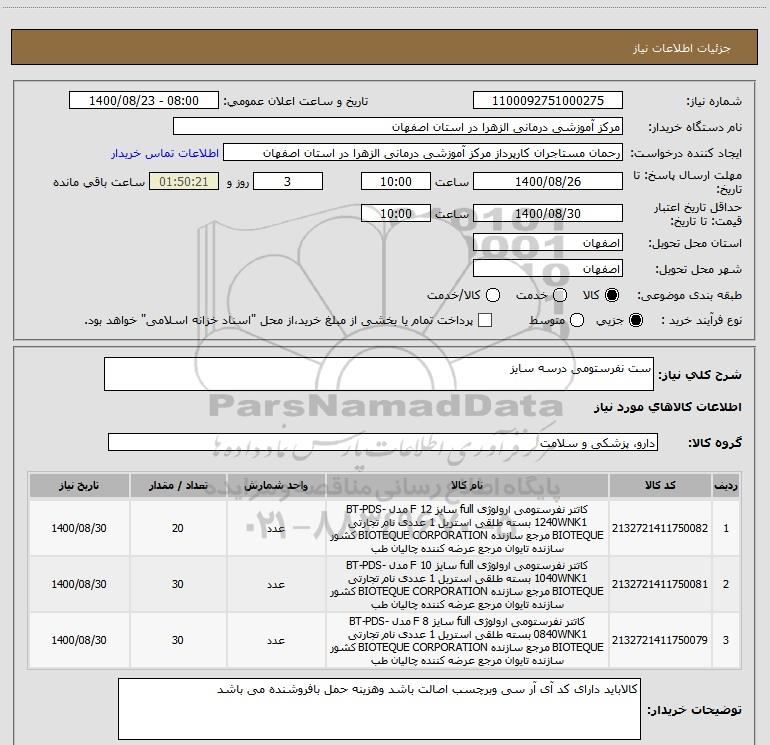The image size is (770, 745).
Task: Select the کالا radio button
Action: coord(612,295)
